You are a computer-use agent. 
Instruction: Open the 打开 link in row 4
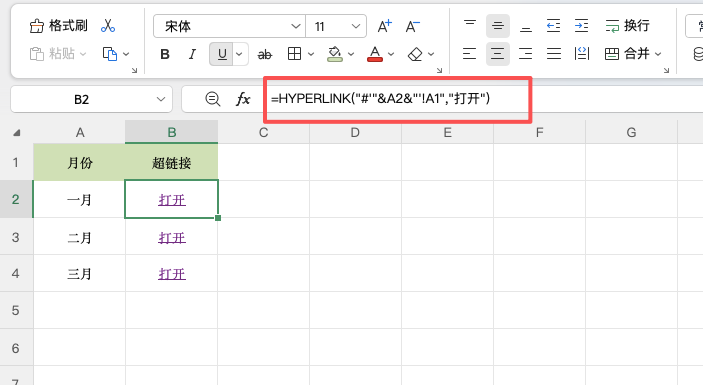click(172, 274)
